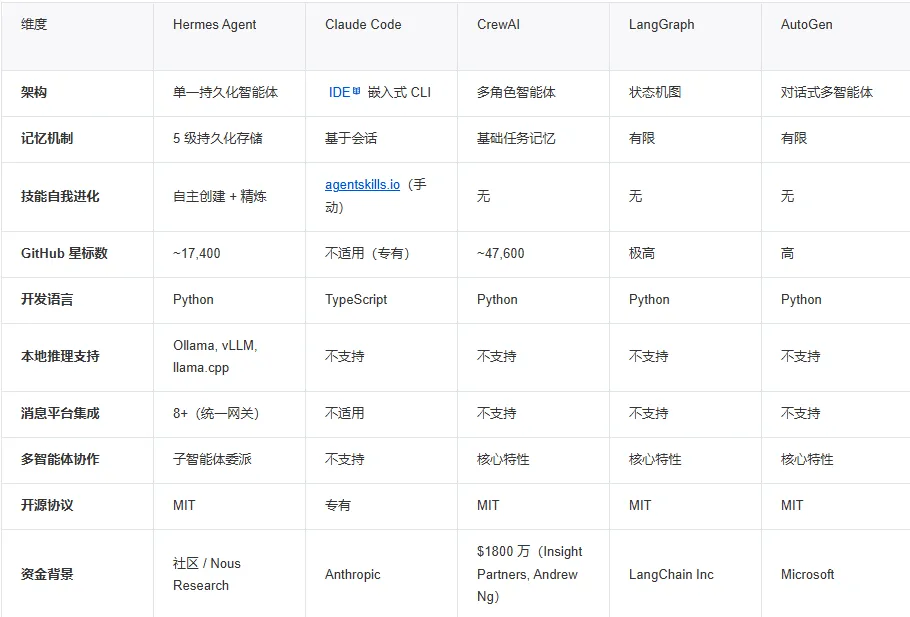
Task: Select the TypeScript cell
Action: click(356, 300)
